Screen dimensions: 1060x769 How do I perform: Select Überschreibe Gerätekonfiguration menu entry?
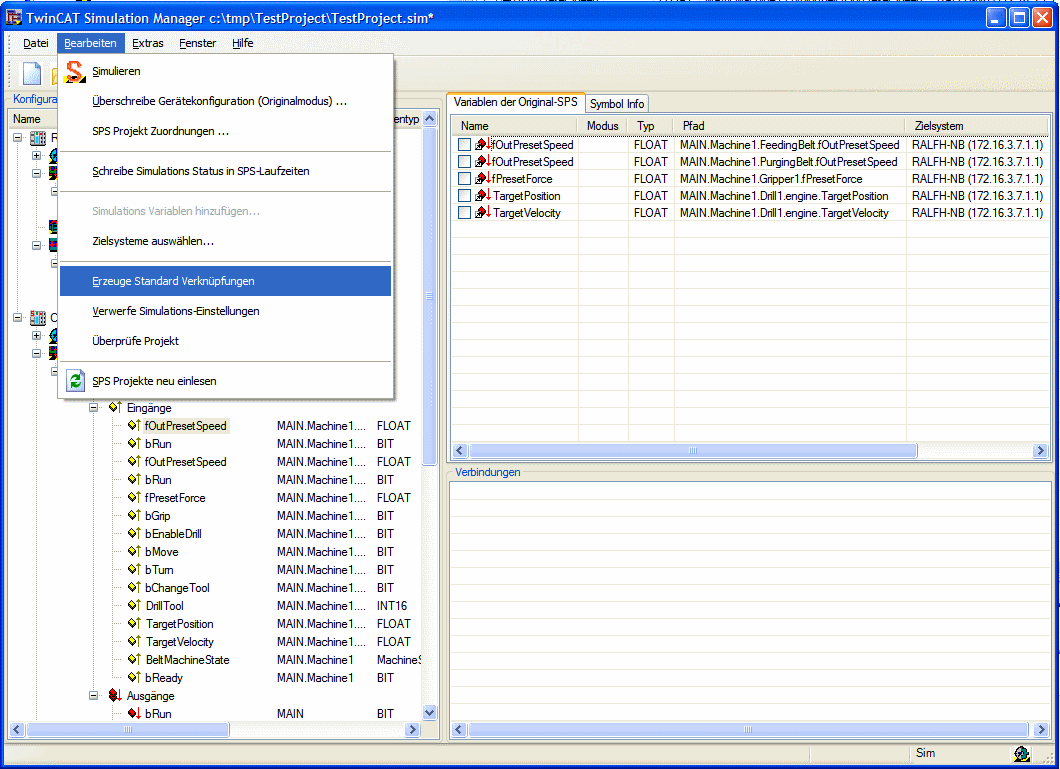point(225,101)
